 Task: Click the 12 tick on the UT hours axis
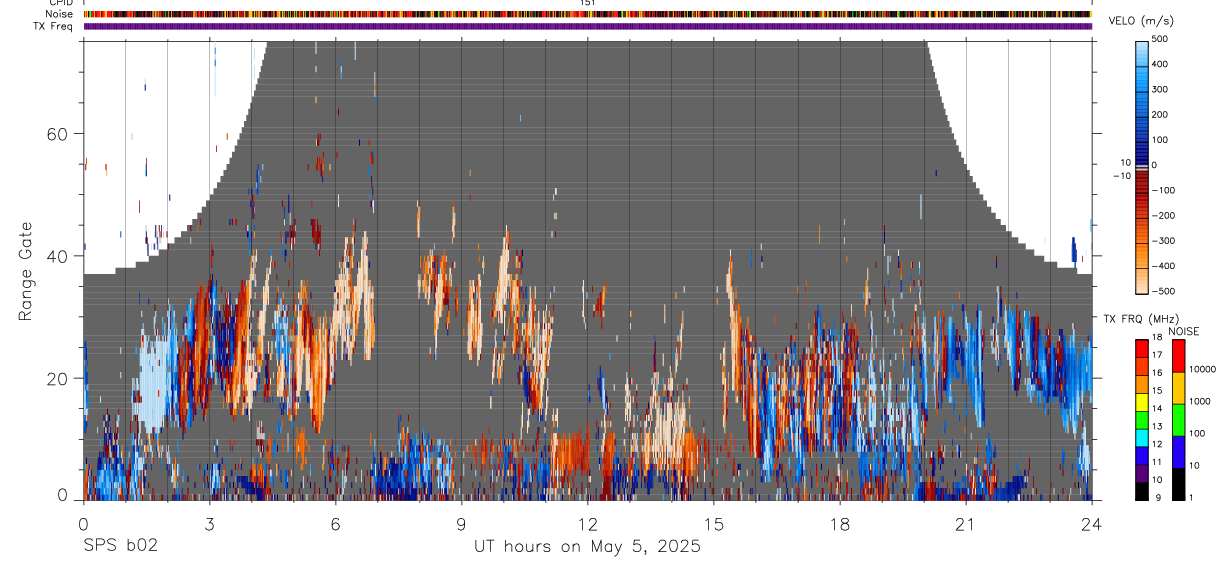[587, 524]
